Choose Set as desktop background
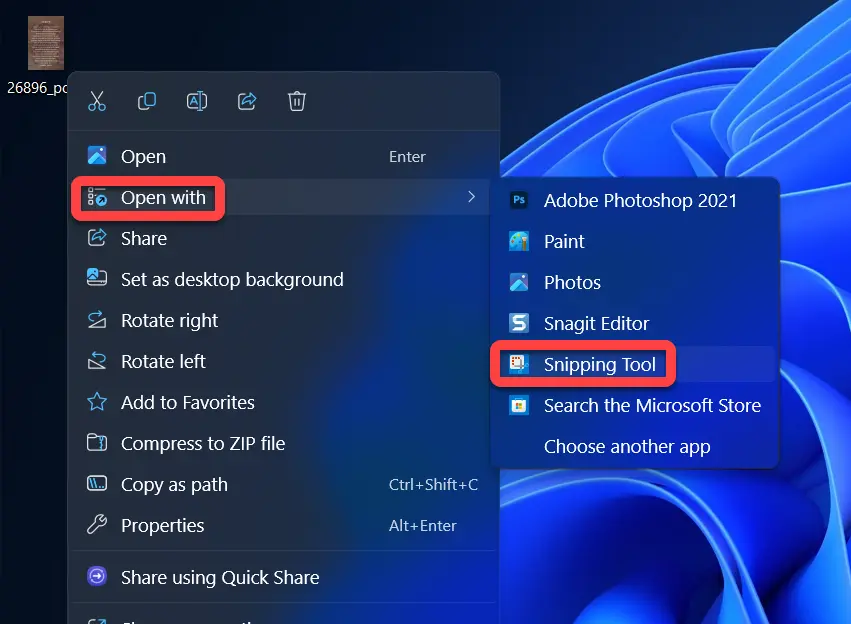This screenshot has width=851, height=624. coord(283,279)
